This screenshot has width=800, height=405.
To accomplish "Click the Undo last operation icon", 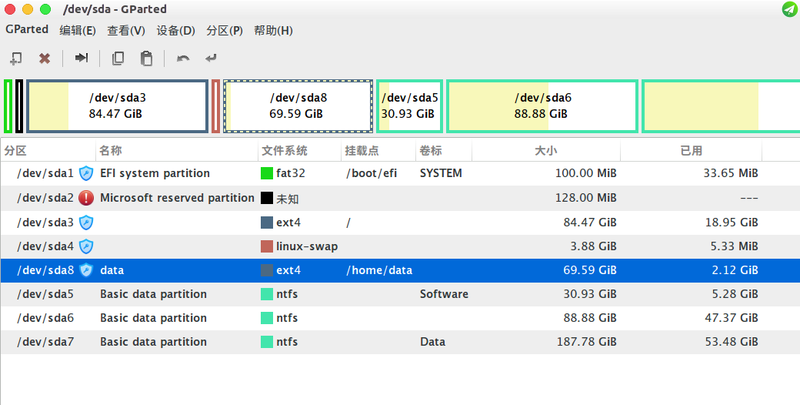I will point(183,58).
